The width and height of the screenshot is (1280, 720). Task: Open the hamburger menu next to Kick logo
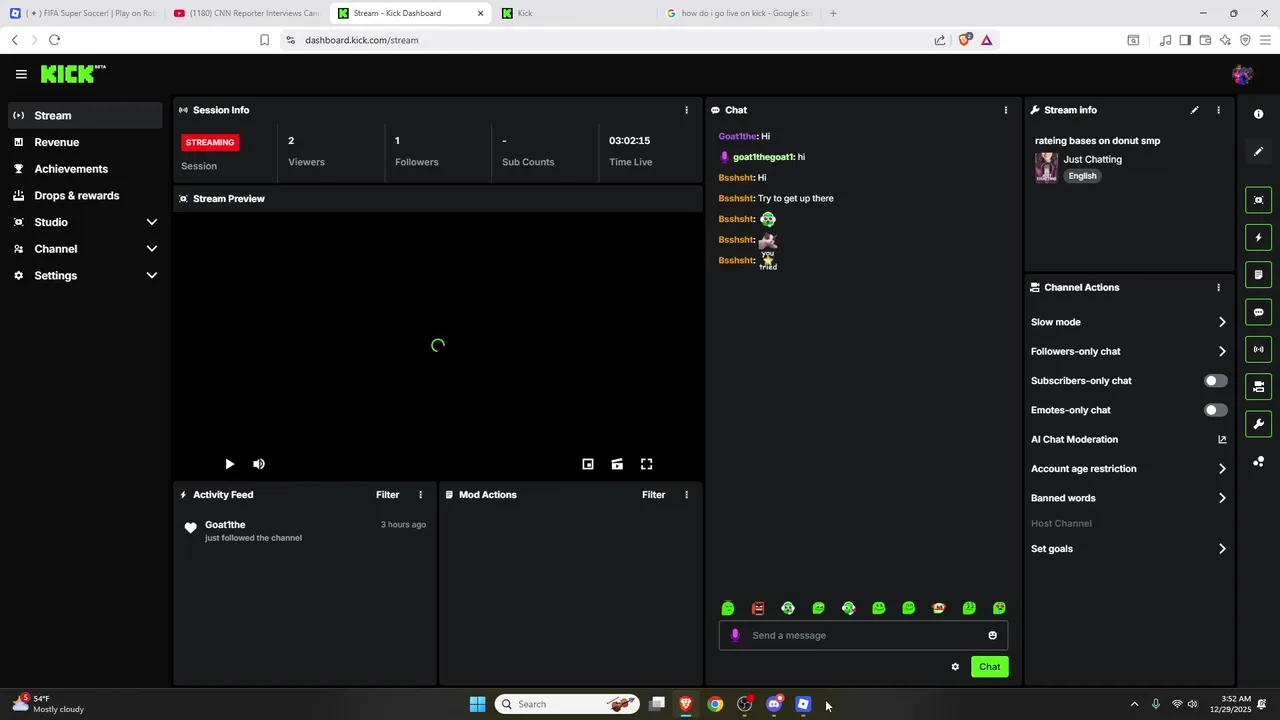tap(21, 74)
